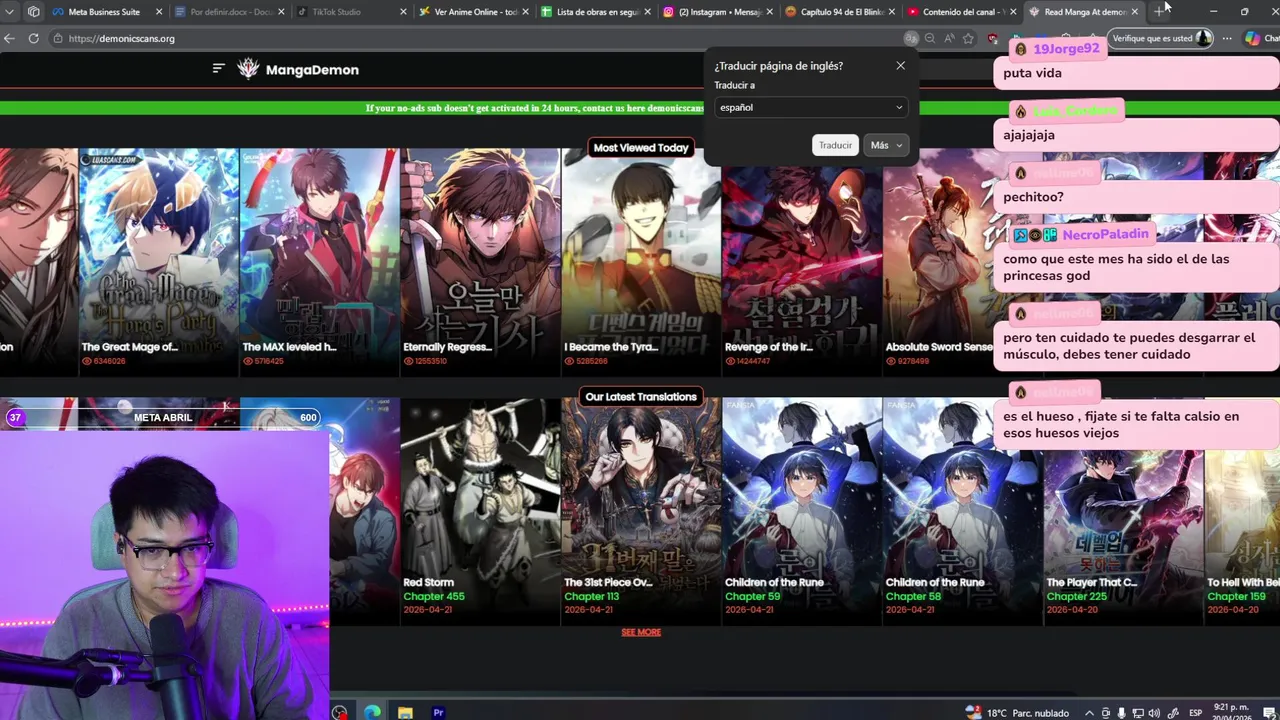Open Adobe Premiere Pro from taskbar
This screenshot has height=720, width=1280.
(438, 712)
